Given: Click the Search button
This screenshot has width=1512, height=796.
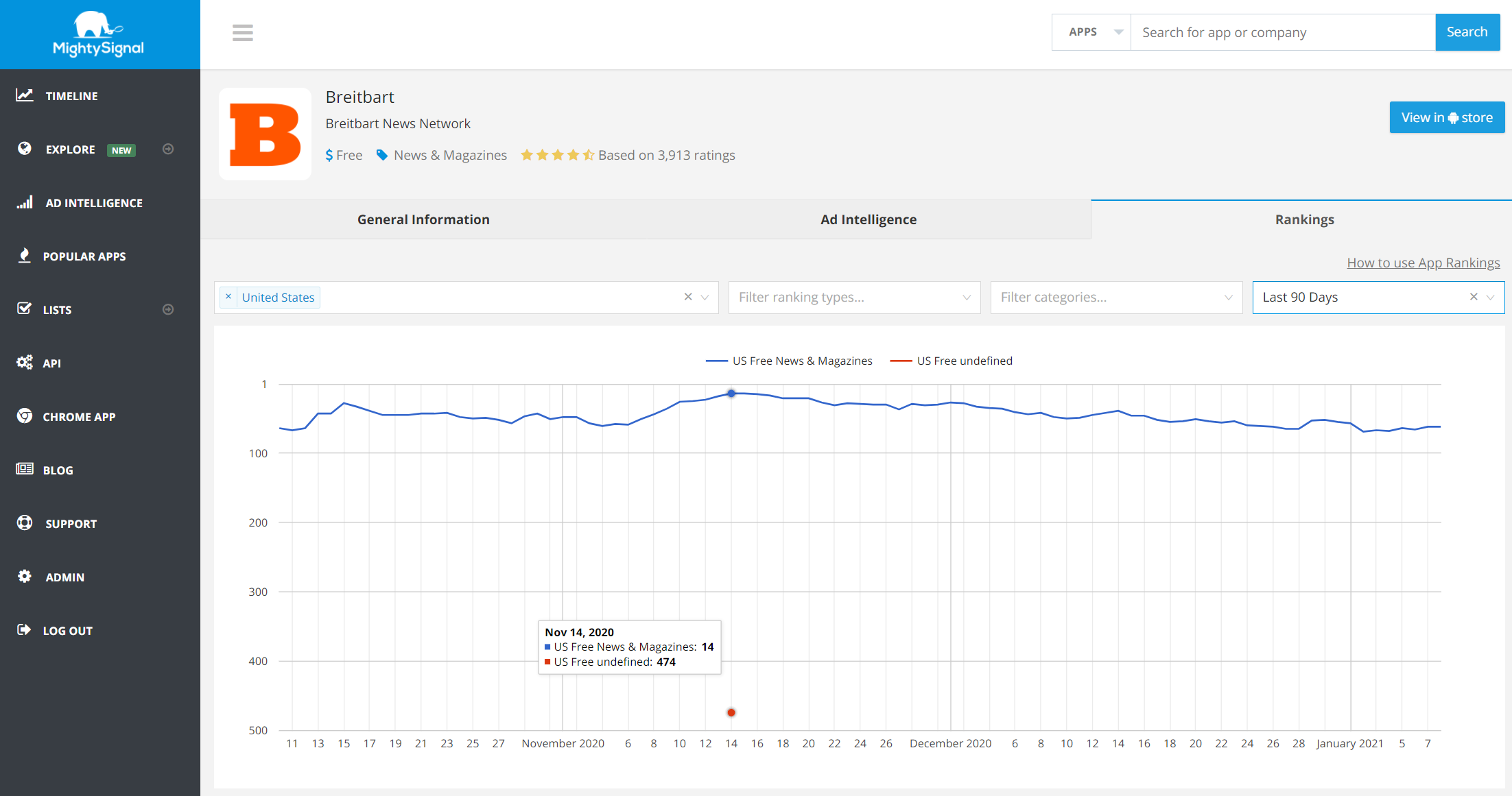Looking at the screenshot, I should [x=1467, y=32].
